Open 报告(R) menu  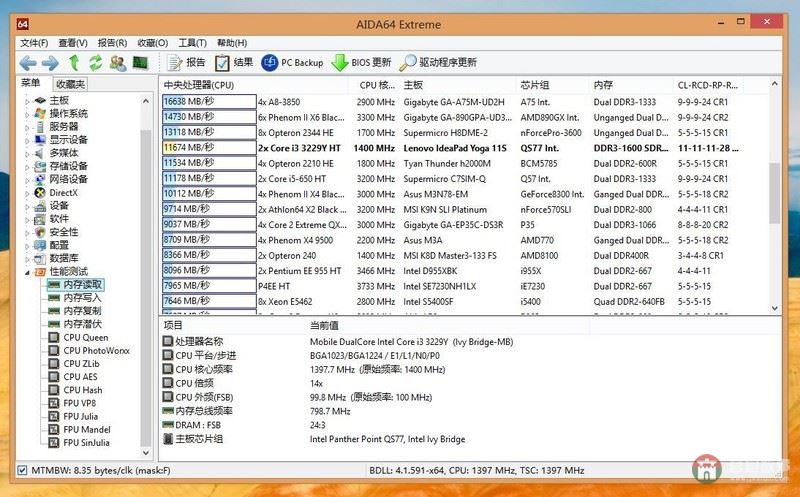point(112,43)
